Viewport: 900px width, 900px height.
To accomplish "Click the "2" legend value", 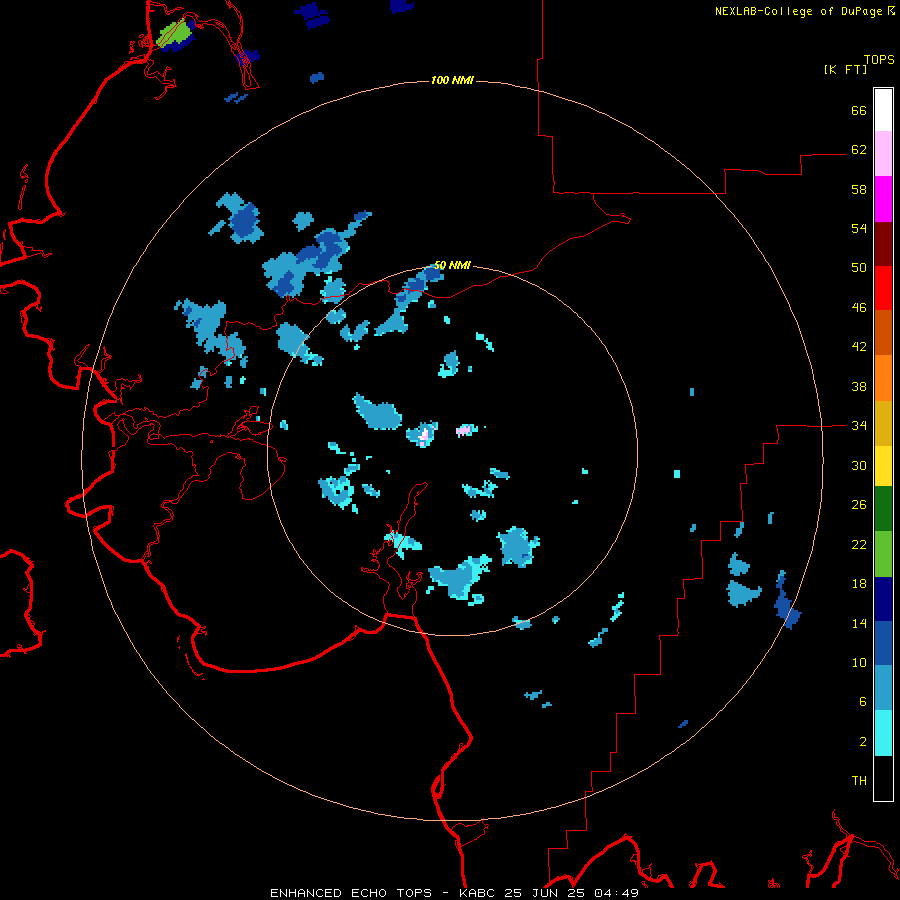I will tap(863, 741).
